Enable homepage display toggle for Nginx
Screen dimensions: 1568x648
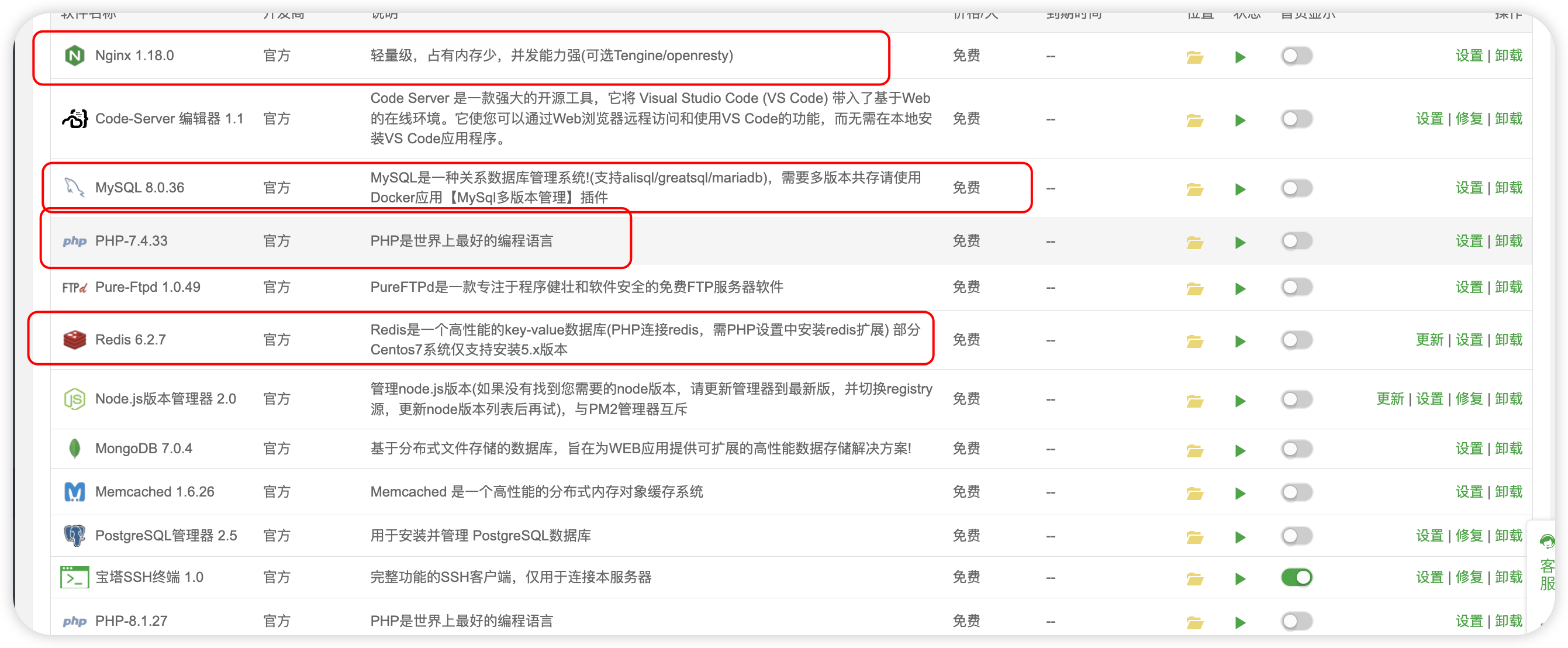1297,56
